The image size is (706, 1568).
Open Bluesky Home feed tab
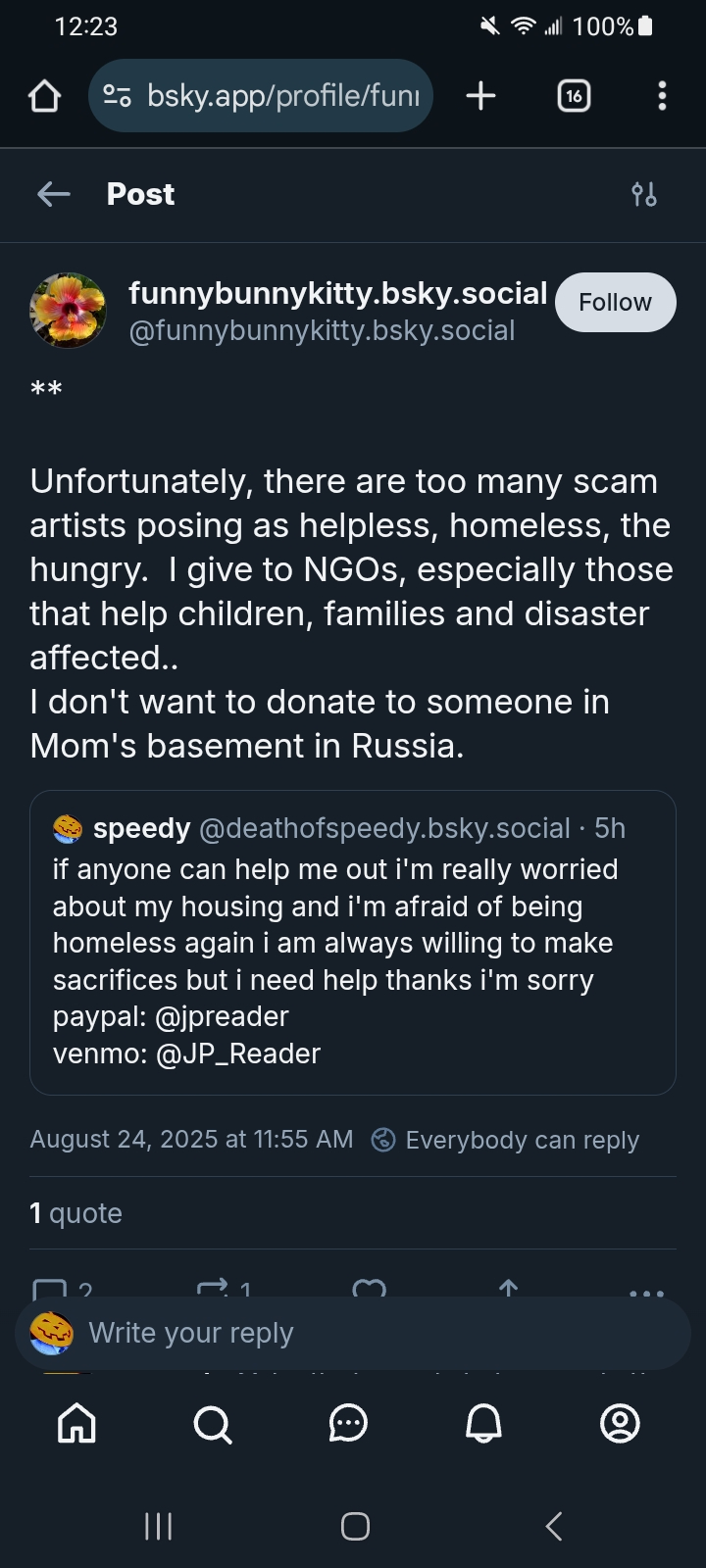pyautogui.click(x=76, y=1423)
